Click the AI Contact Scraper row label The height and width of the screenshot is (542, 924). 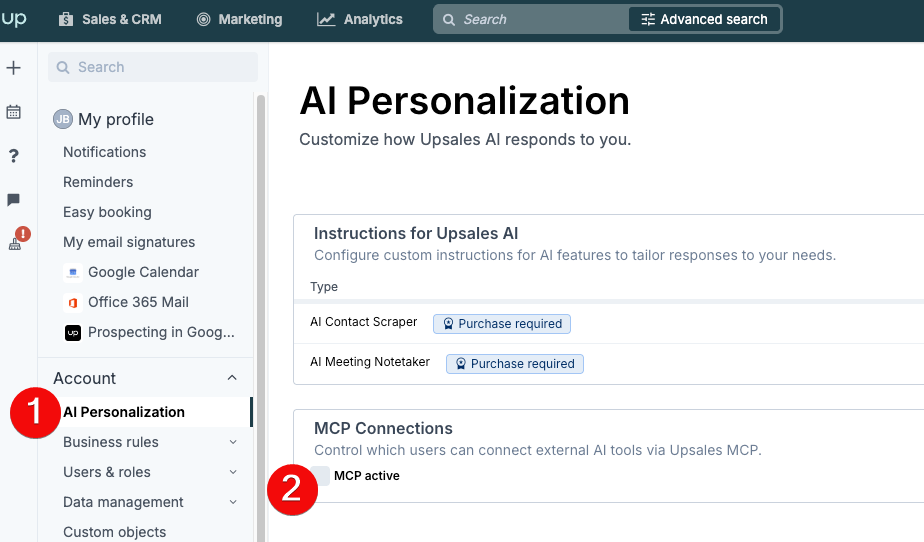364,322
